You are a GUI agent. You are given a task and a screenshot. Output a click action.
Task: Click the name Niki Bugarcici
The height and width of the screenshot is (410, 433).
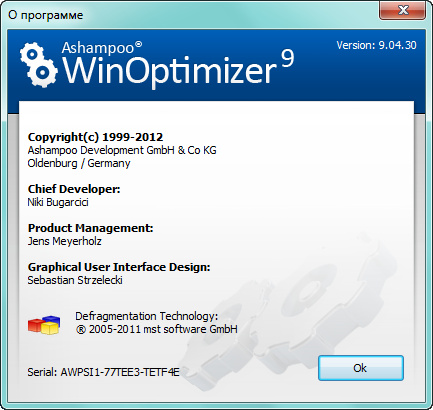click(58, 202)
